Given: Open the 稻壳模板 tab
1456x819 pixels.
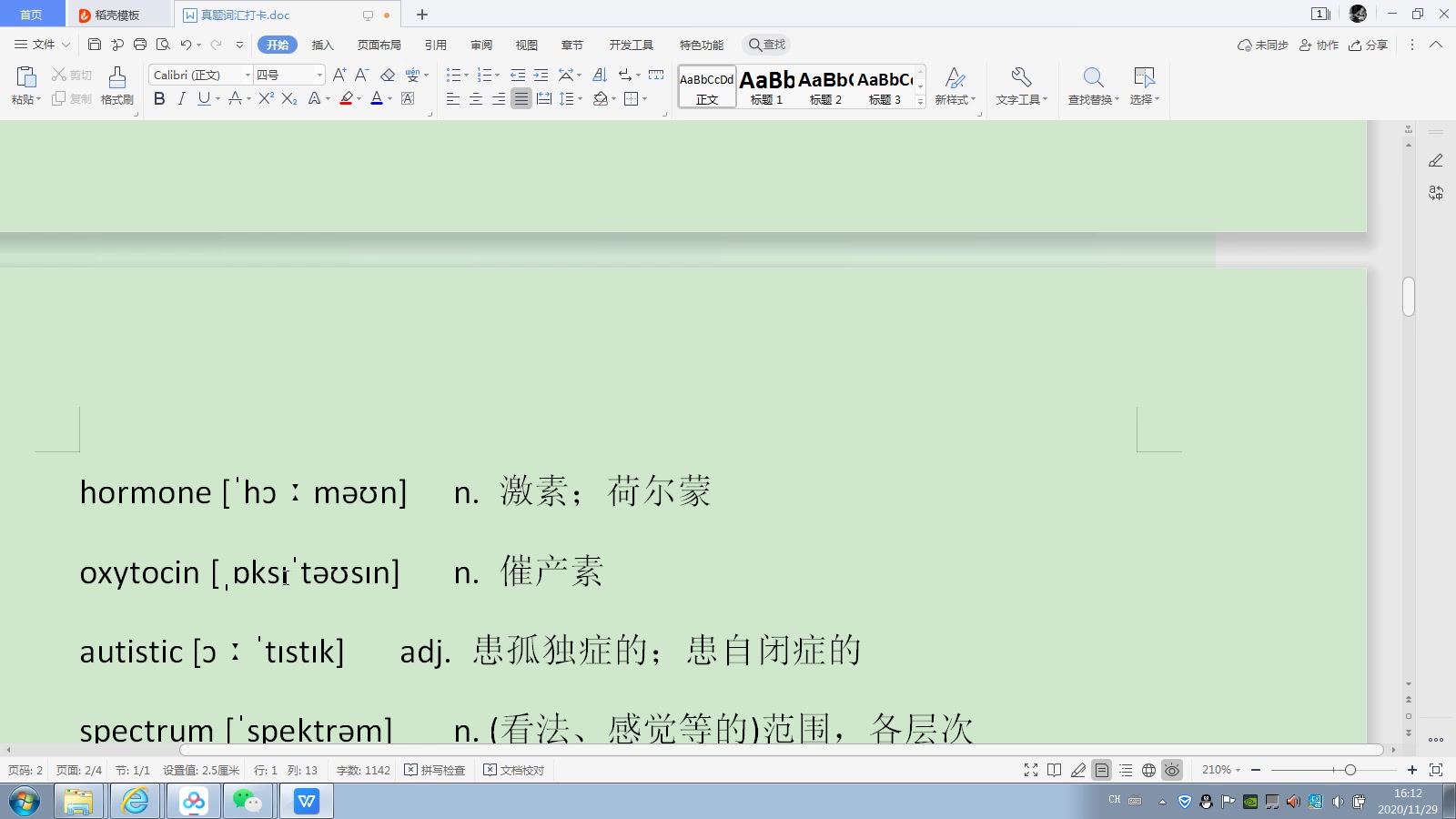Looking at the screenshot, I should [119, 15].
